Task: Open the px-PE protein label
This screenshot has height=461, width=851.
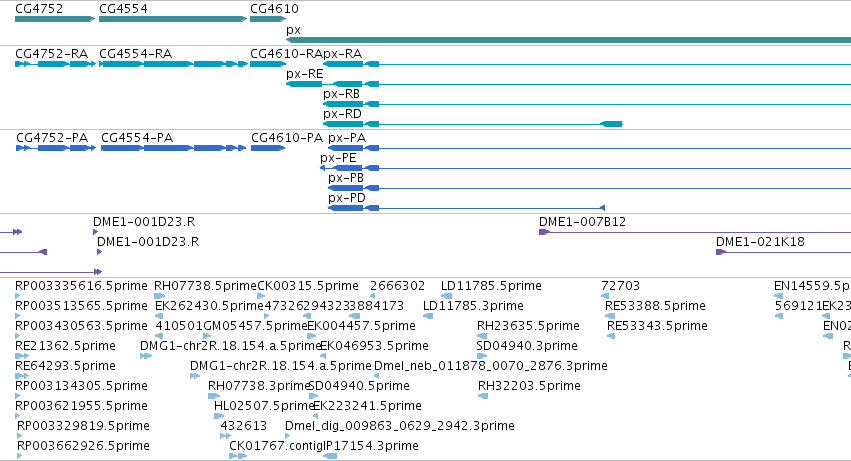Action: tap(338, 158)
